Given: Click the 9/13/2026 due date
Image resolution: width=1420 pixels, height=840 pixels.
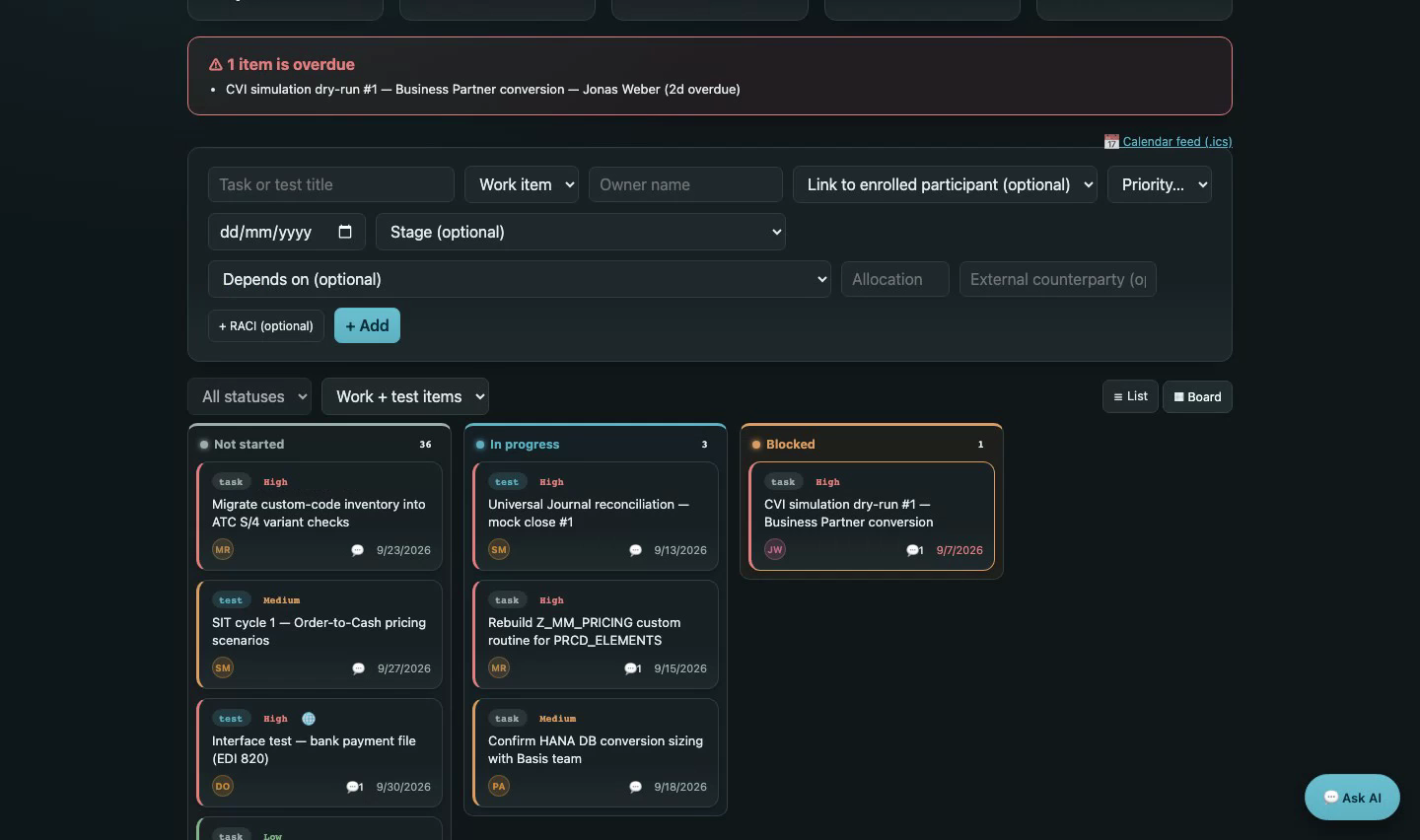Looking at the screenshot, I should (680, 550).
